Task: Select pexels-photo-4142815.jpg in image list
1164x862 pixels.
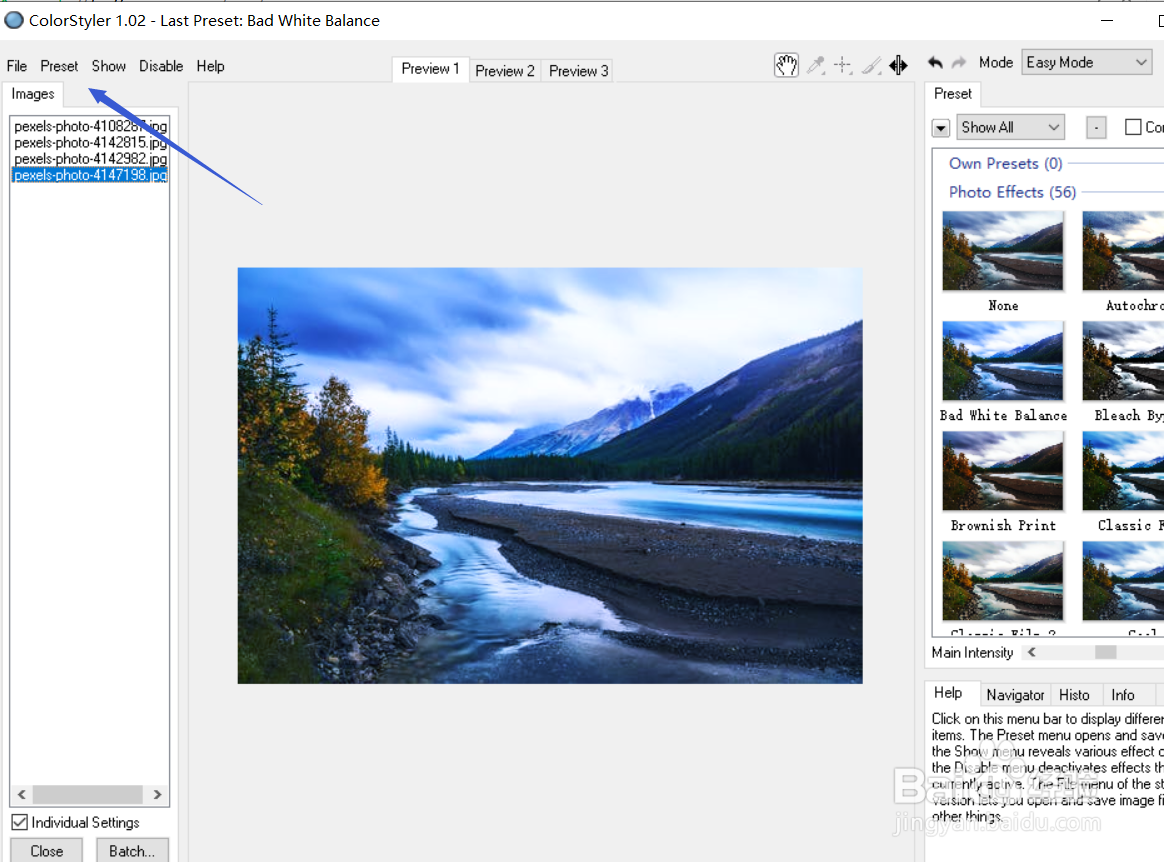Action: [90, 143]
